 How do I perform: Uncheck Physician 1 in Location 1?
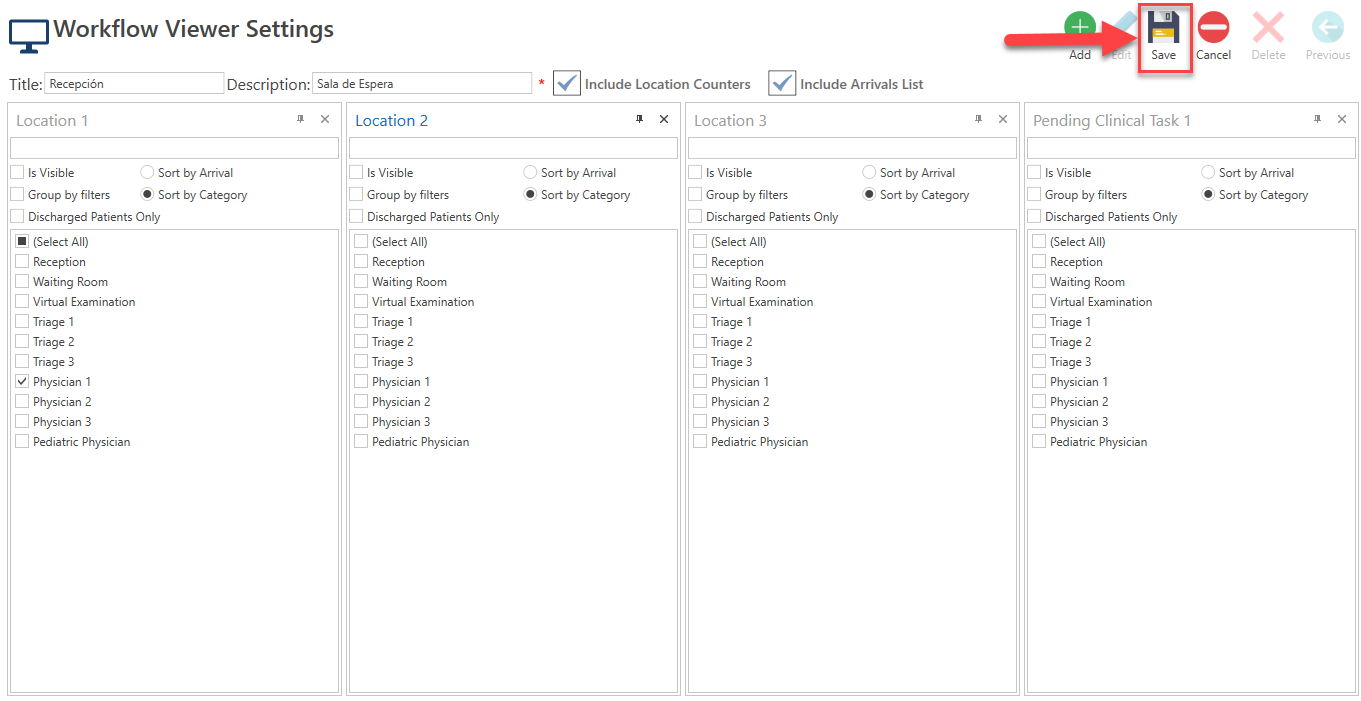point(22,381)
